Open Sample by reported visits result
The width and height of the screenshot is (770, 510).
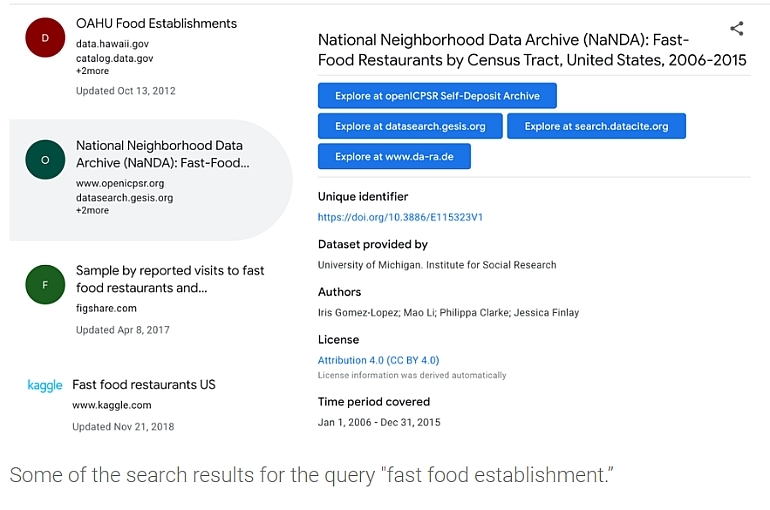(170, 279)
